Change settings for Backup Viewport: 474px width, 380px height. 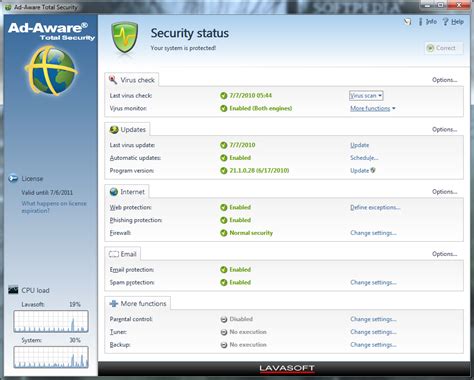point(373,345)
